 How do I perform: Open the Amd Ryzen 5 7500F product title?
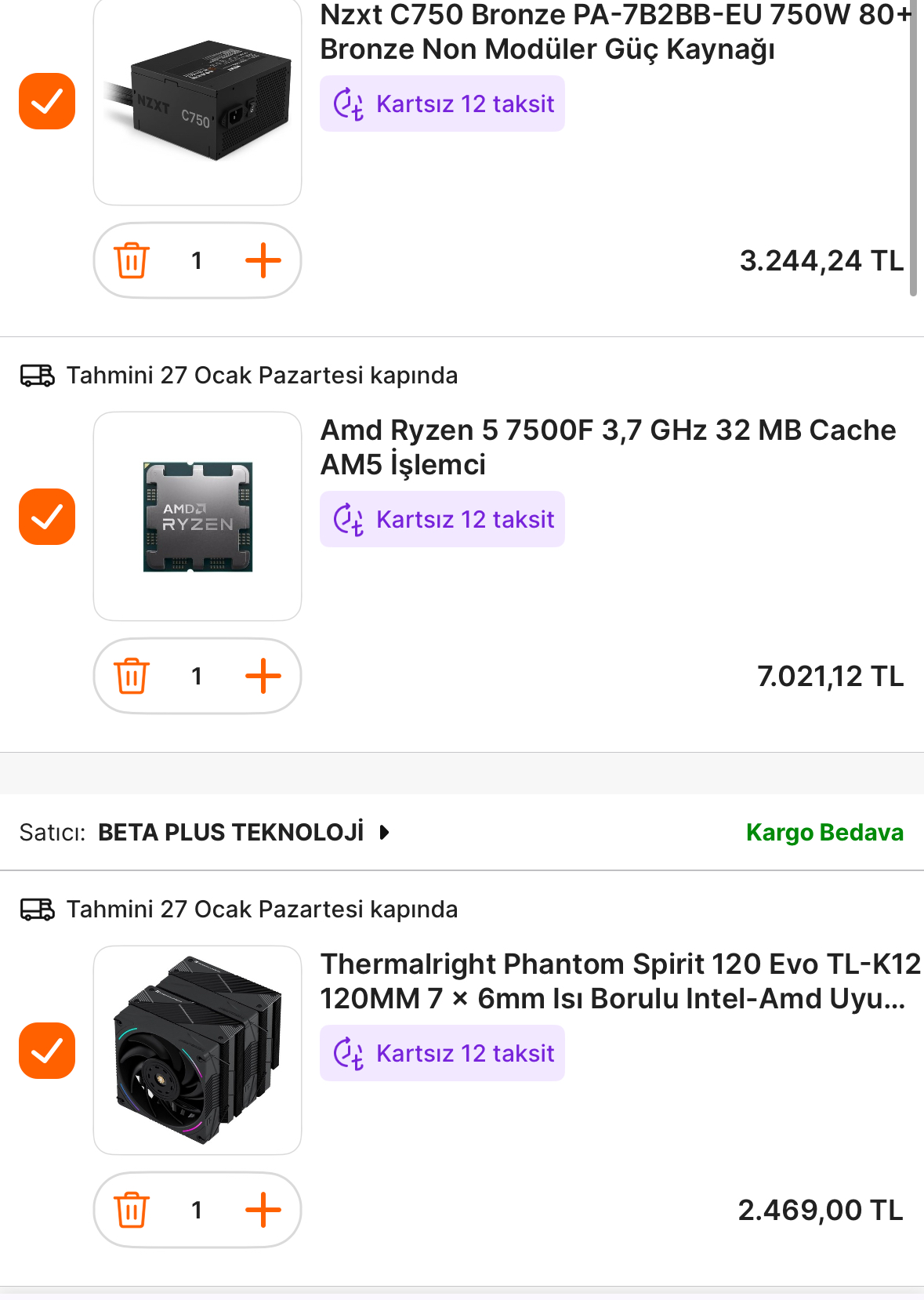tap(607, 447)
